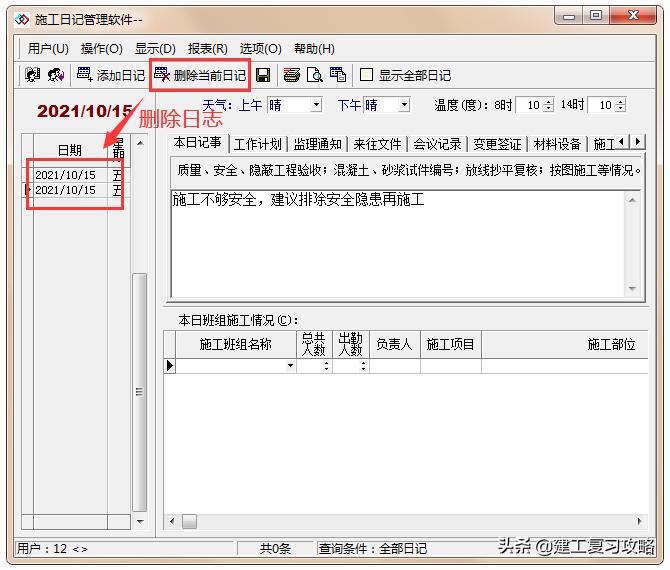Switch to the 材料设备 tab
The width and height of the screenshot is (670, 570).
click(557, 144)
